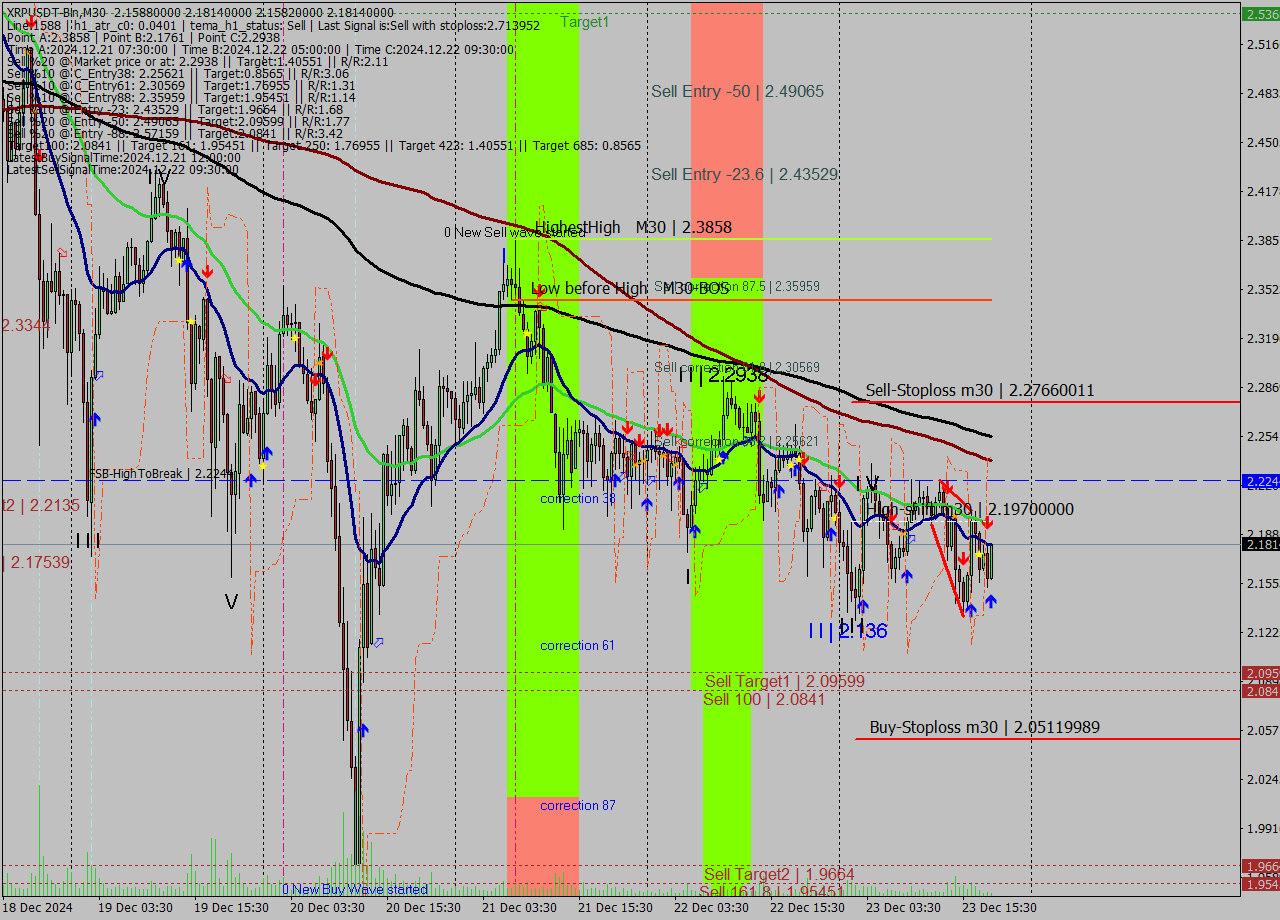Select the 'High-shift m30 | 2.19700000' label
This screenshot has height=920, width=1280.
click(x=970, y=510)
